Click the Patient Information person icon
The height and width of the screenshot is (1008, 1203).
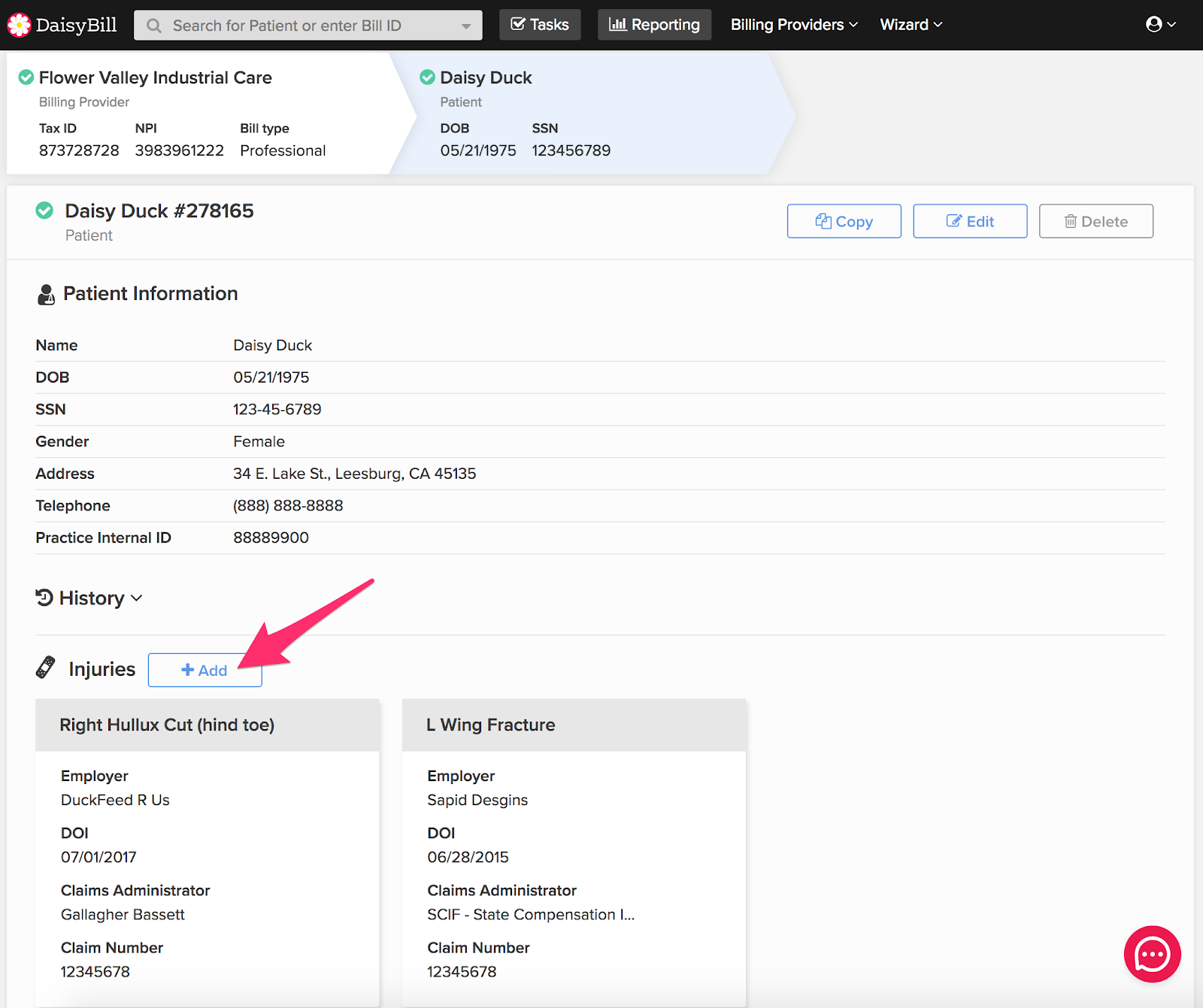pyautogui.click(x=46, y=294)
